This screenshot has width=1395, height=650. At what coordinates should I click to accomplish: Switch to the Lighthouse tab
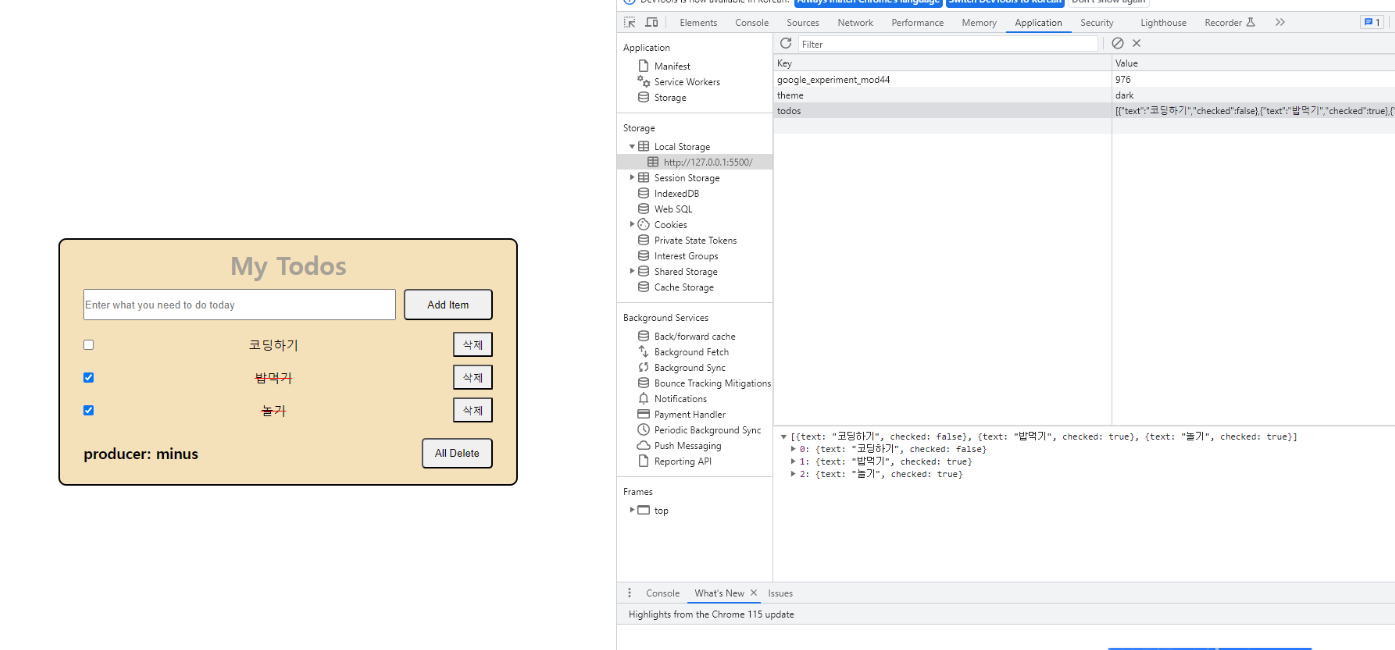click(1163, 23)
